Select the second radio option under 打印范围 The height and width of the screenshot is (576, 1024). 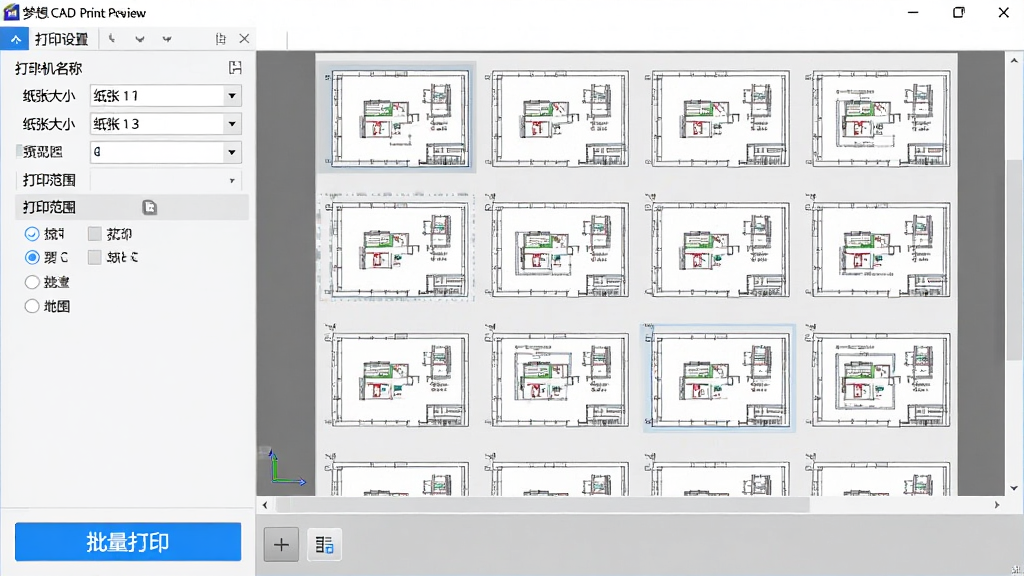pyautogui.click(x=32, y=257)
